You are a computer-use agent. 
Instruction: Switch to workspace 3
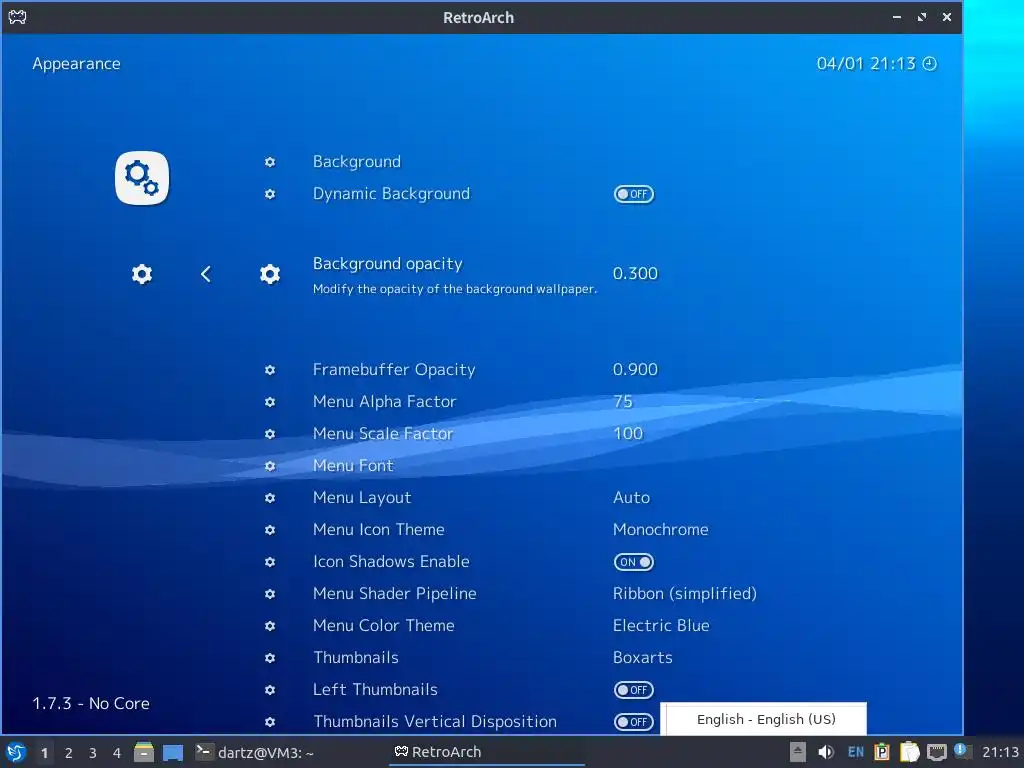(x=93, y=753)
